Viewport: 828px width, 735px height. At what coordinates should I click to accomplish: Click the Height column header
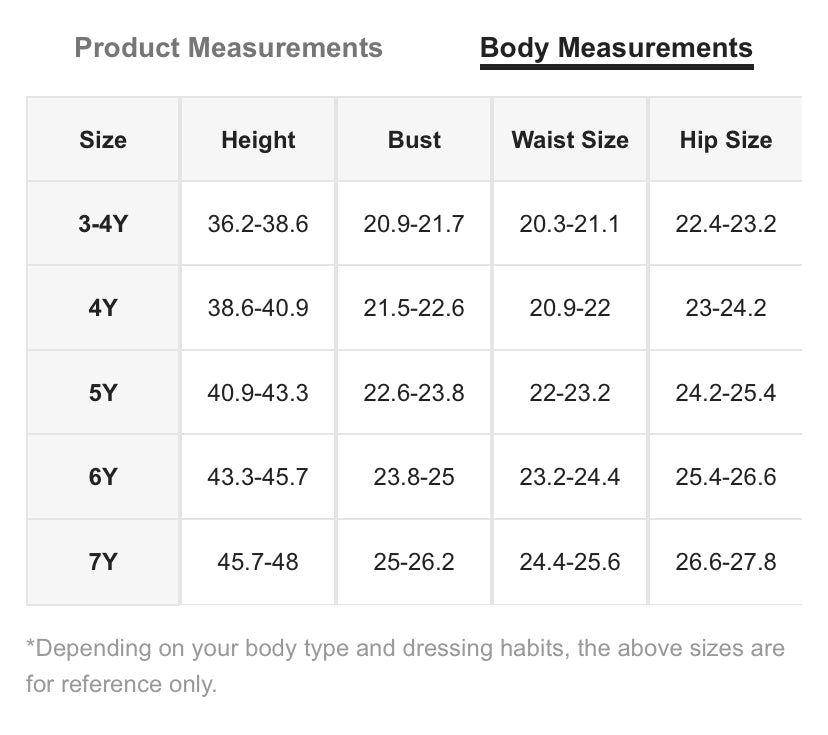(x=258, y=140)
